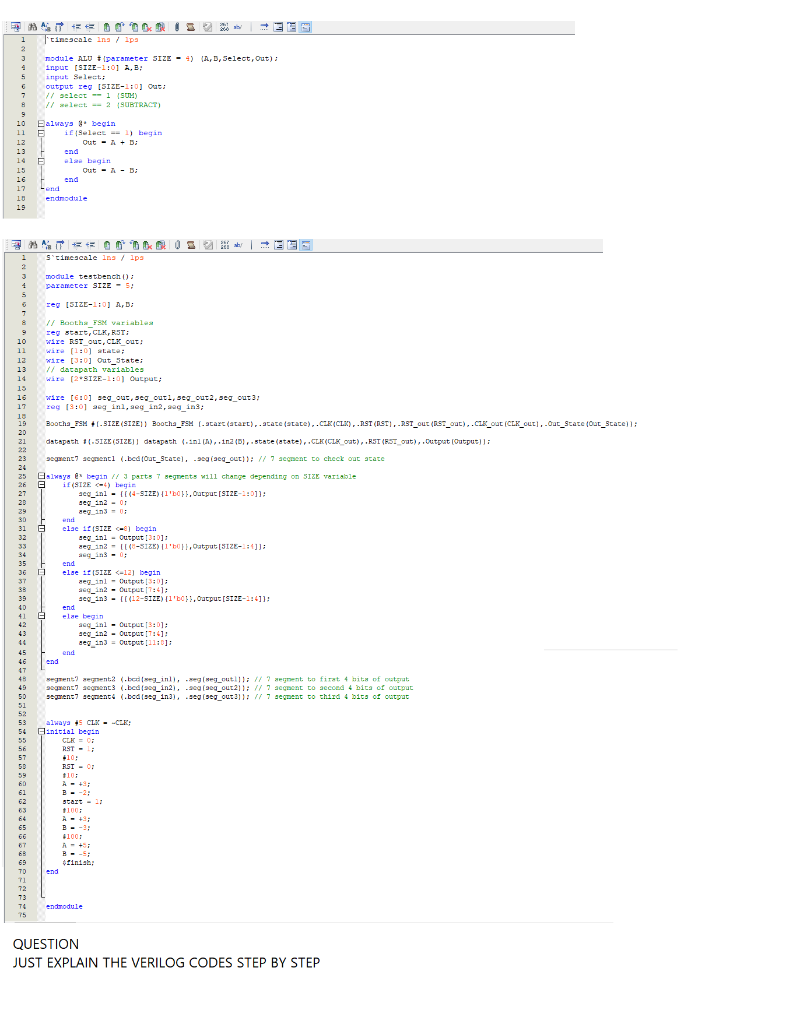Click the 'output reg [SIZE-1:0] Out;' line

[x=105, y=86]
